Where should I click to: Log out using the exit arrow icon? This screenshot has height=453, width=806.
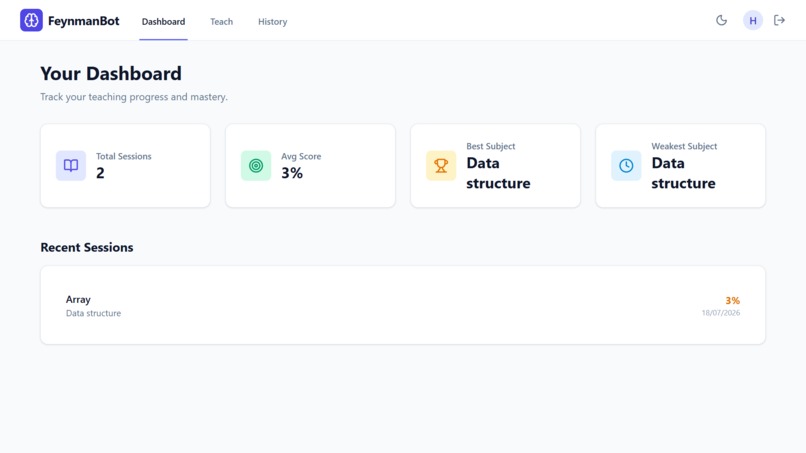pyautogui.click(x=779, y=20)
